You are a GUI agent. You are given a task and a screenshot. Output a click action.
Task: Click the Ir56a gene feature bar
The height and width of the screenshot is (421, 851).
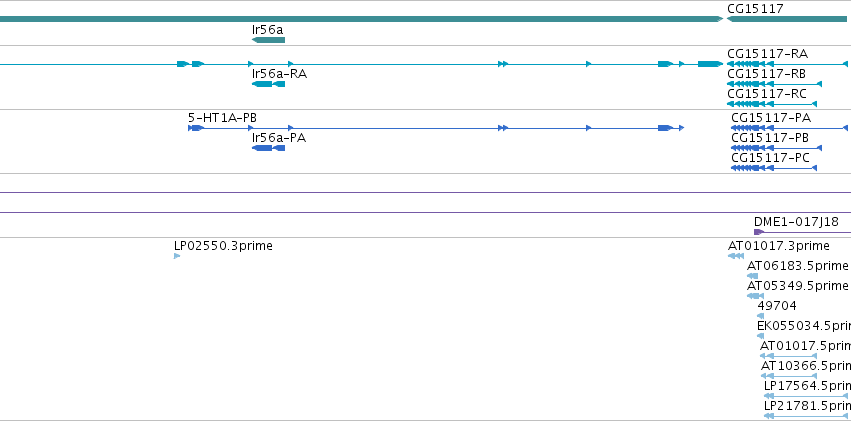click(x=268, y=40)
